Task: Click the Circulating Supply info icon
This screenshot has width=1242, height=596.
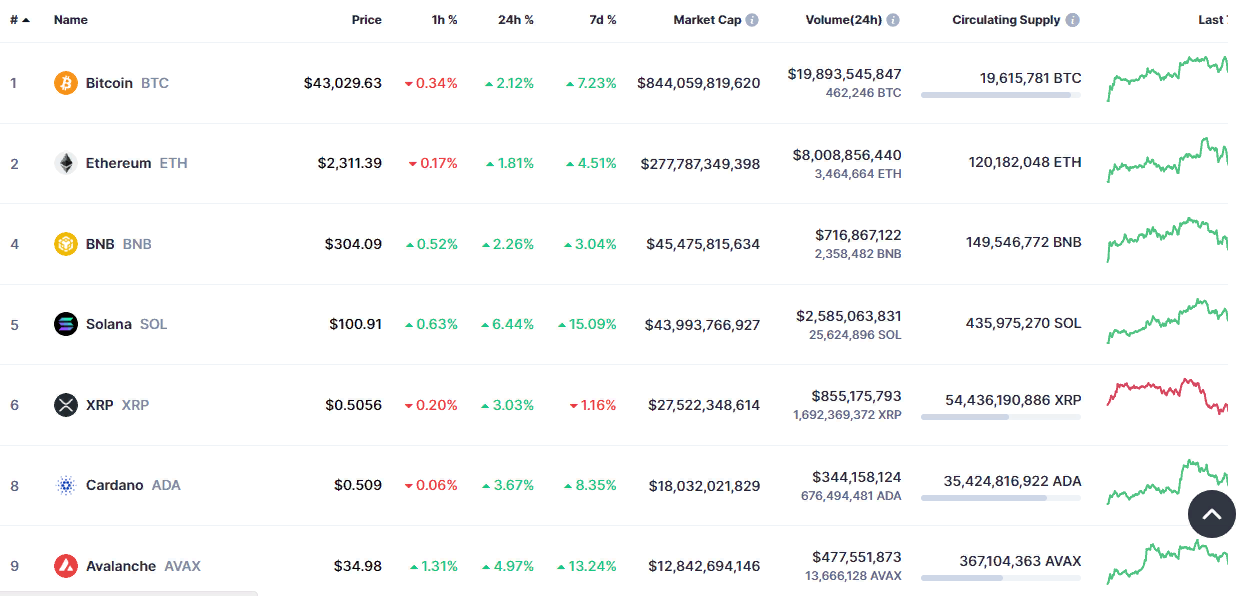Action: pyautogui.click(x=1072, y=20)
